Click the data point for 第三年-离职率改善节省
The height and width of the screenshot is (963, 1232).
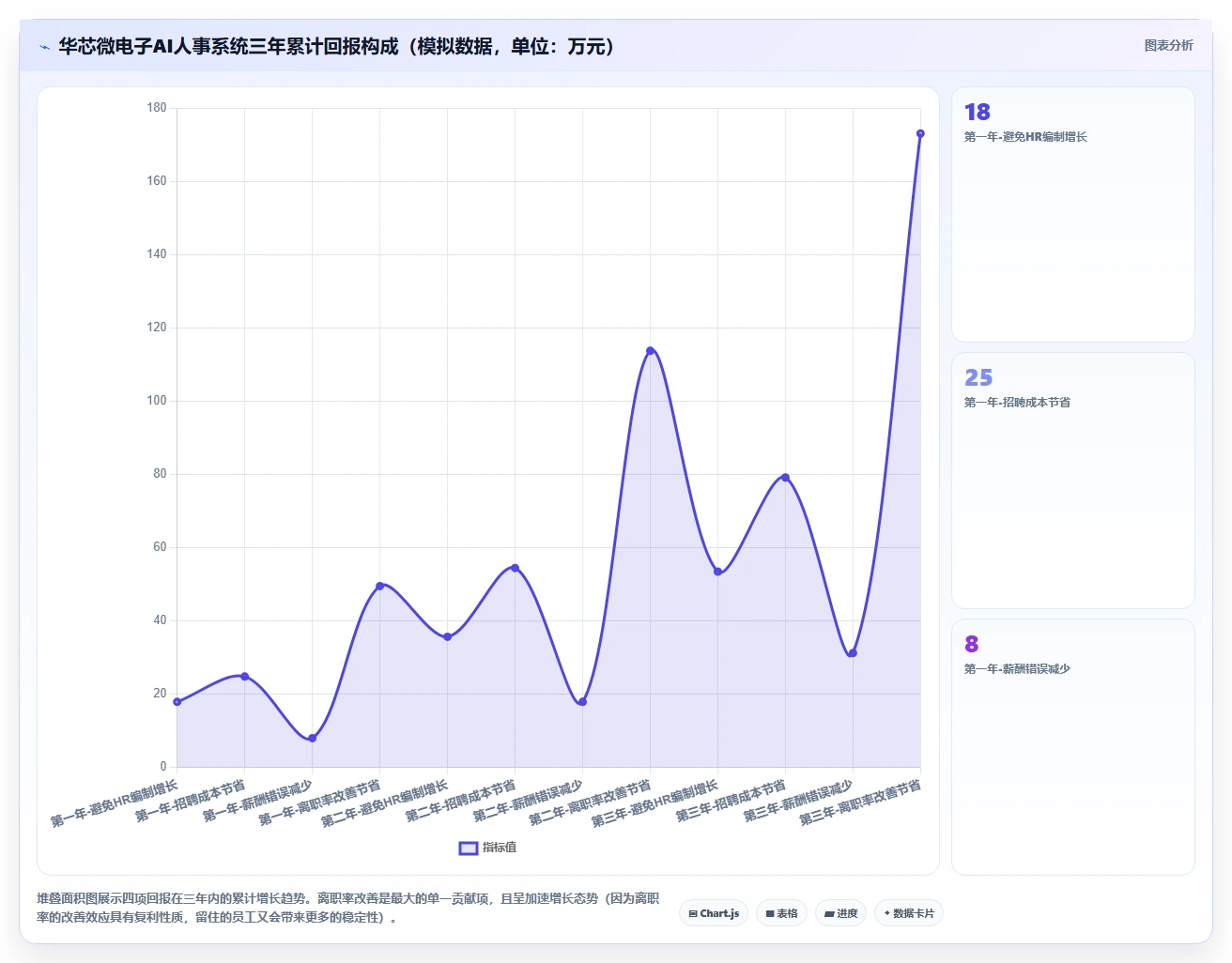pyautogui.click(x=920, y=133)
